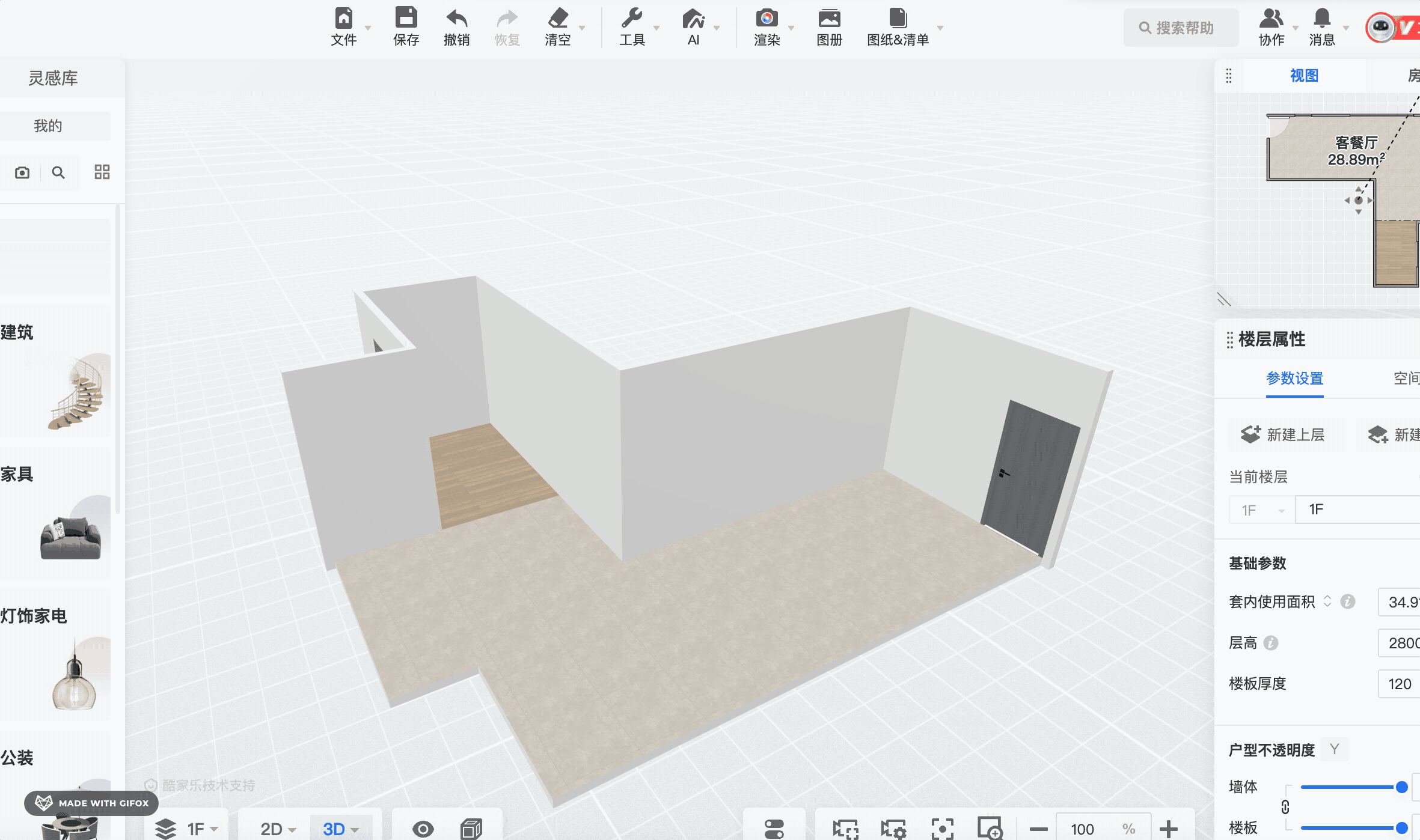Click the camera image-search icon in 灵感库
1420x840 pixels.
click(22, 173)
